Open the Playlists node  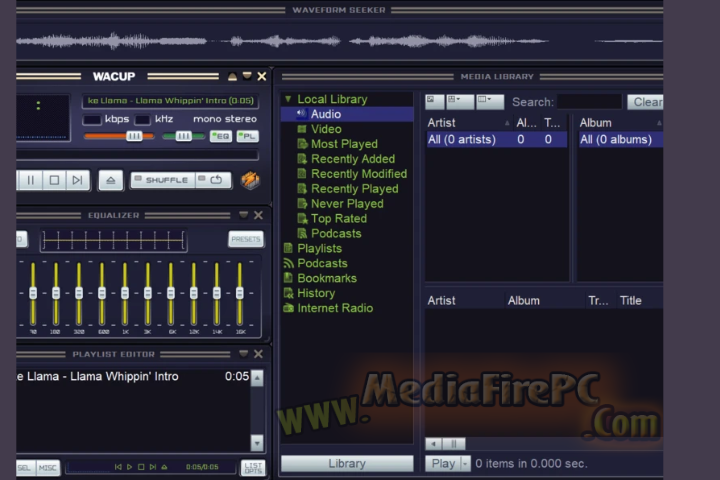(x=319, y=248)
